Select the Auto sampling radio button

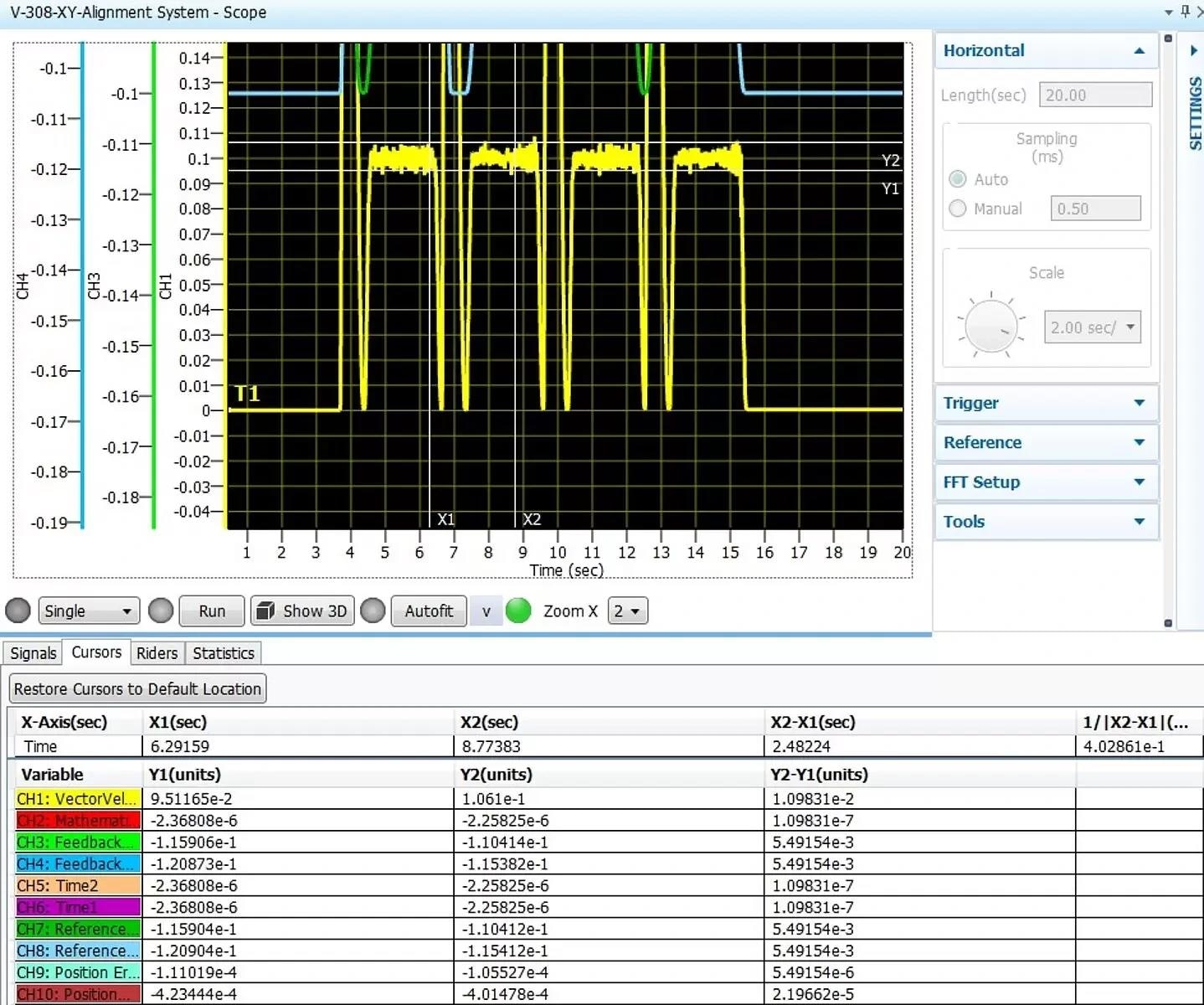pos(958,179)
